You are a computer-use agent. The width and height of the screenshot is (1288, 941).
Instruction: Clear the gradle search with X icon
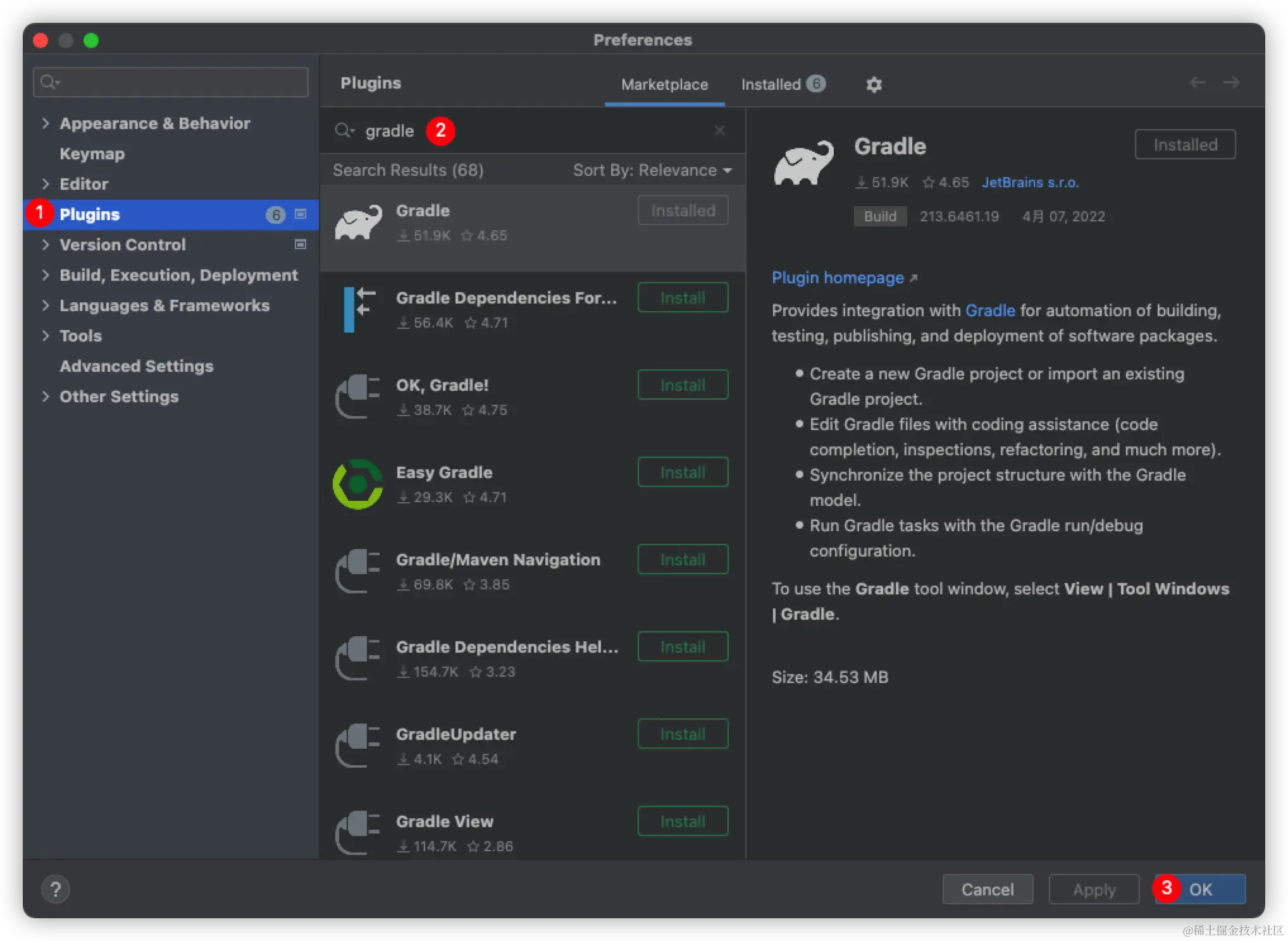(x=719, y=130)
